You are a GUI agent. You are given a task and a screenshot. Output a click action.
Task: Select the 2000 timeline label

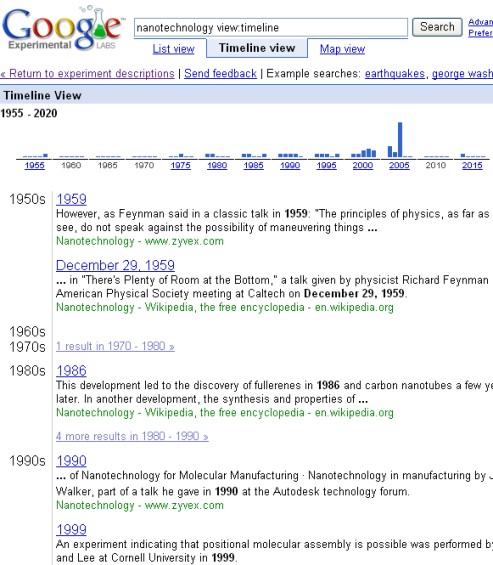click(363, 165)
